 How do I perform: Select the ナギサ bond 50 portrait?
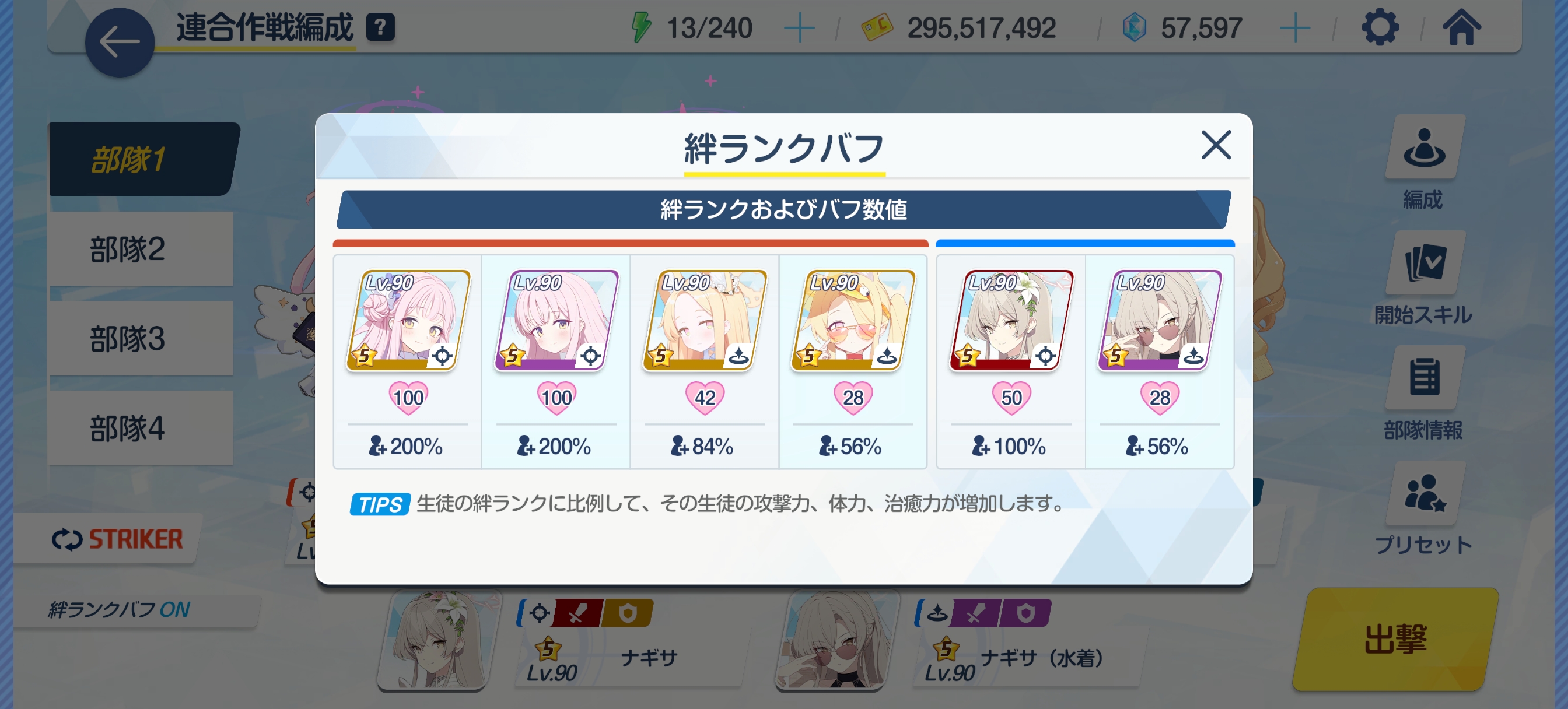tap(1012, 321)
